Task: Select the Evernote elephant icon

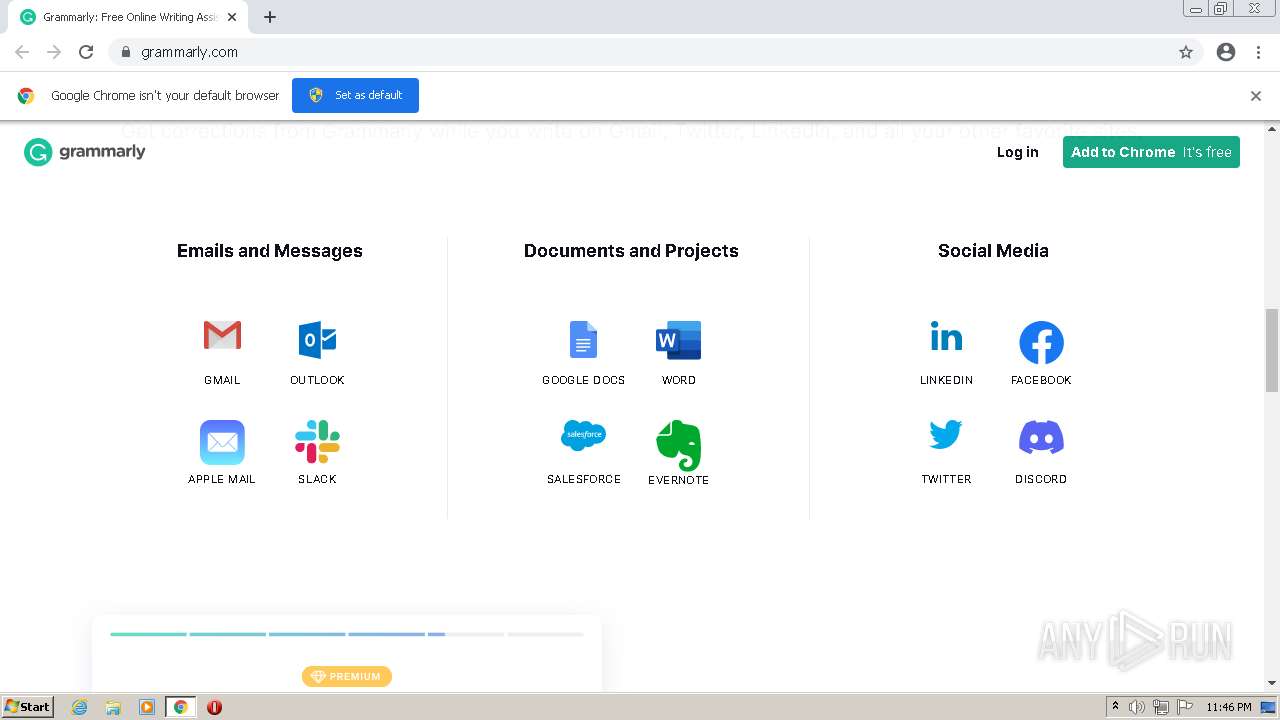Action: (x=678, y=445)
